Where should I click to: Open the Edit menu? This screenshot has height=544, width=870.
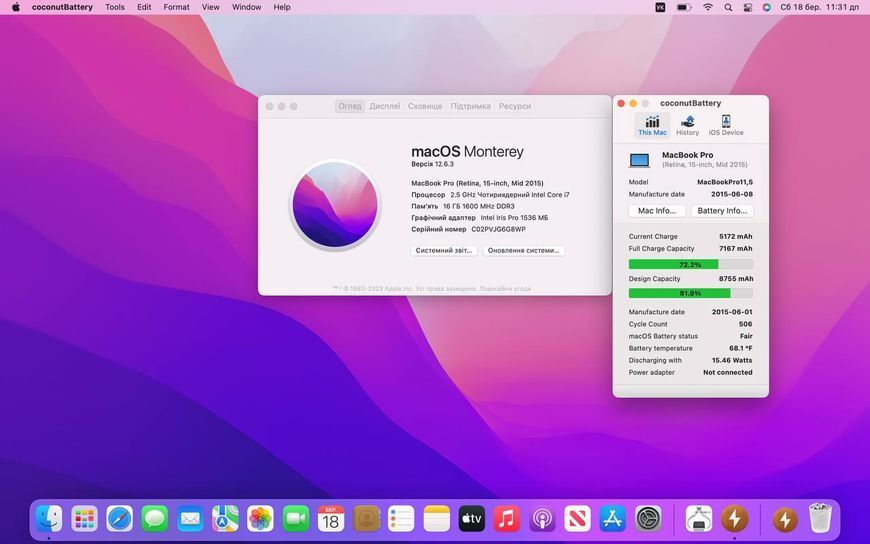point(144,7)
